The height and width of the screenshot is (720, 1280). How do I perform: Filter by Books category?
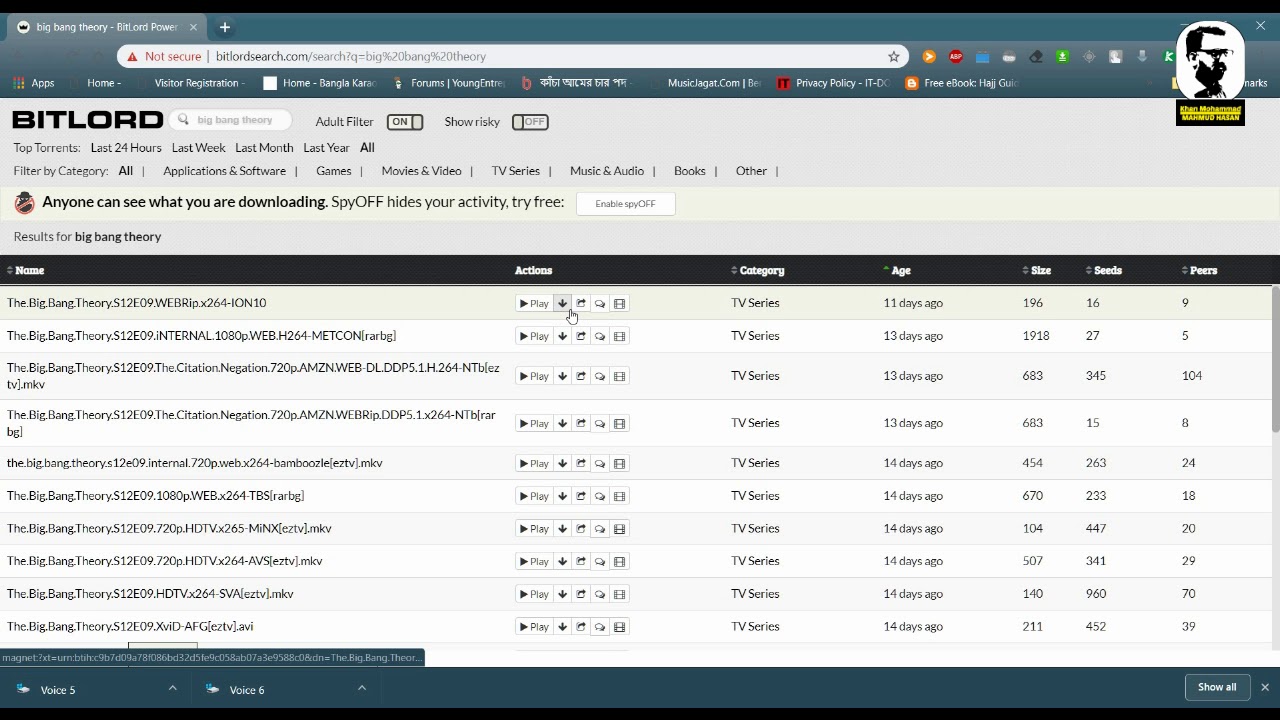[x=689, y=171]
